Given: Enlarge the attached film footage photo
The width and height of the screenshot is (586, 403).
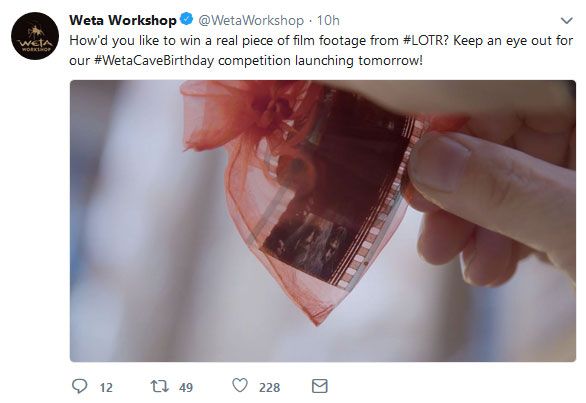Looking at the screenshot, I should point(323,221).
